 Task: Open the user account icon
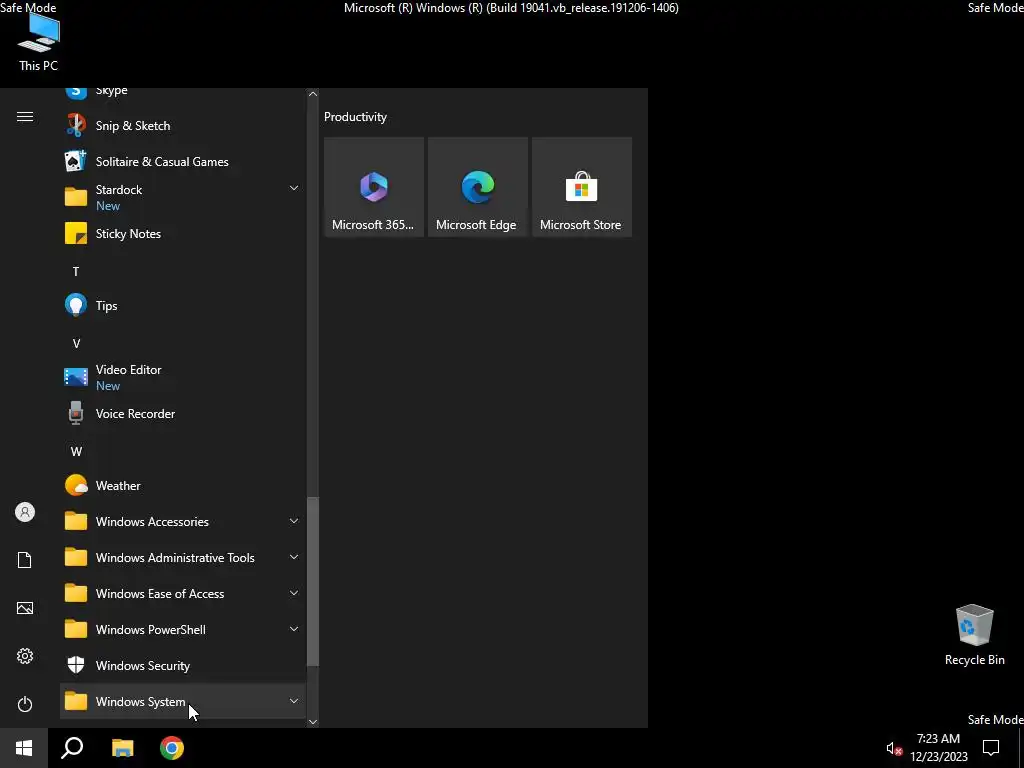click(x=25, y=512)
